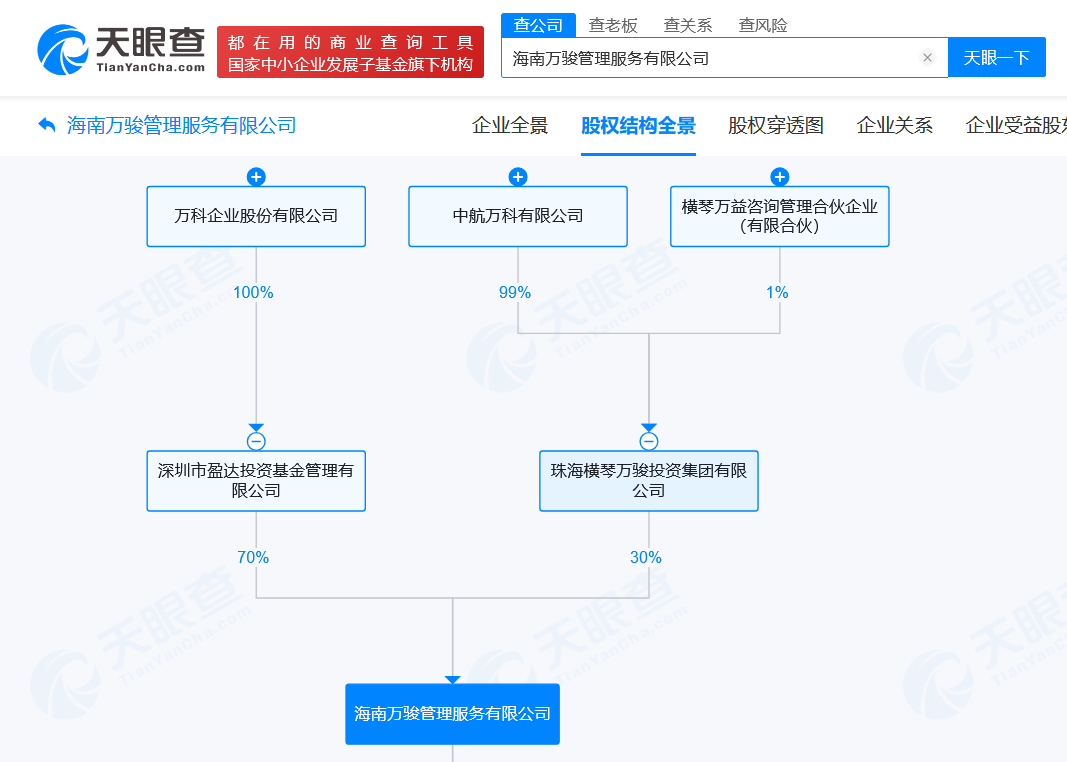
Task: Switch to the 企业关系 tab
Action: pos(894,126)
